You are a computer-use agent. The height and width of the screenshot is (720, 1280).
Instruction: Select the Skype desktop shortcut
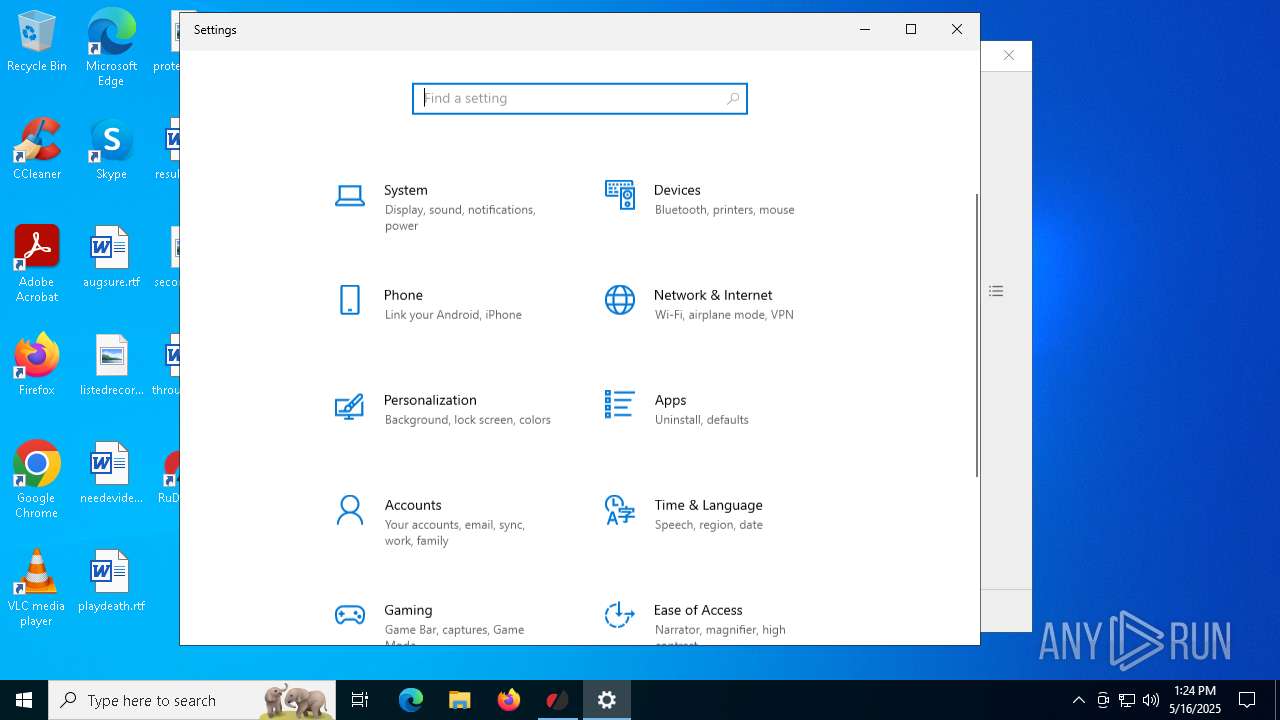[111, 149]
